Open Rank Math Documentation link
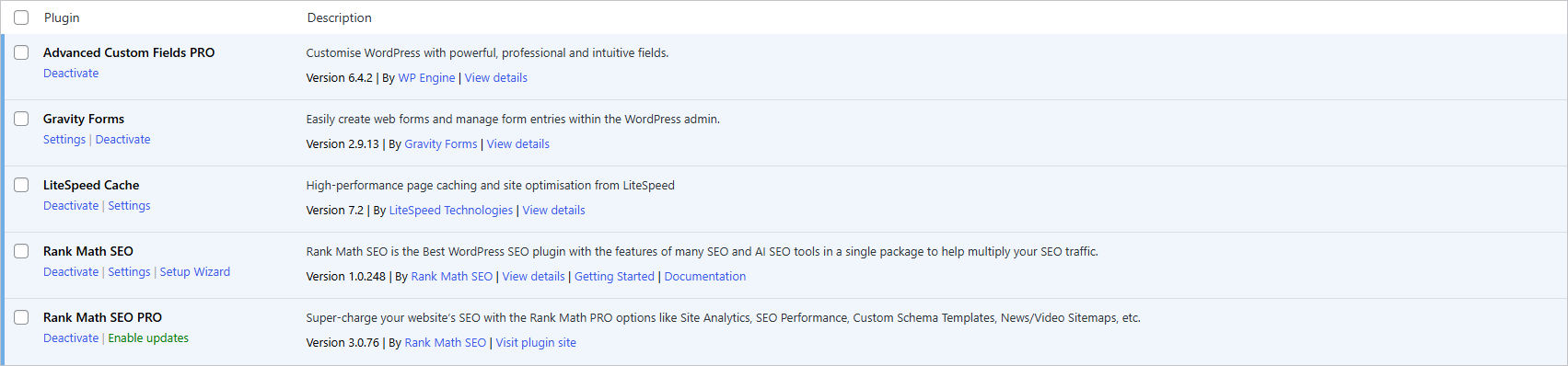The width and height of the screenshot is (1568, 366). coord(705,277)
